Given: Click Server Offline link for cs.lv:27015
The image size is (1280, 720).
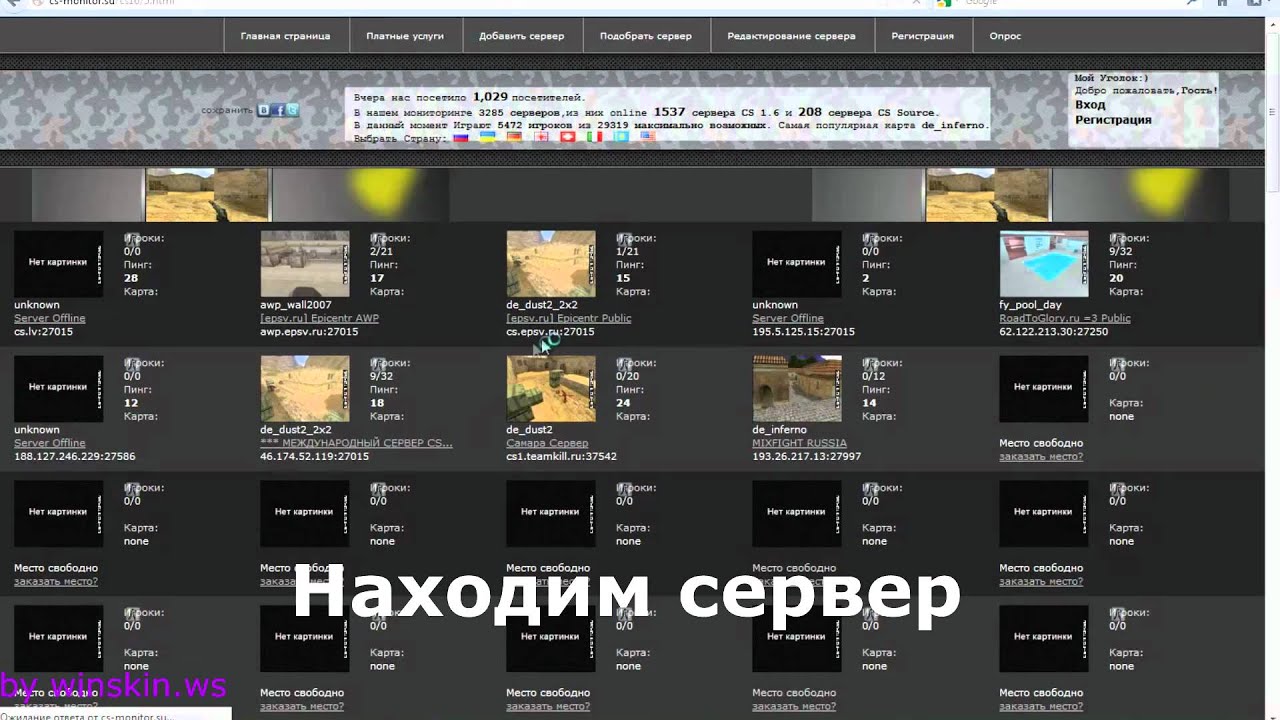Looking at the screenshot, I should (50, 318).
